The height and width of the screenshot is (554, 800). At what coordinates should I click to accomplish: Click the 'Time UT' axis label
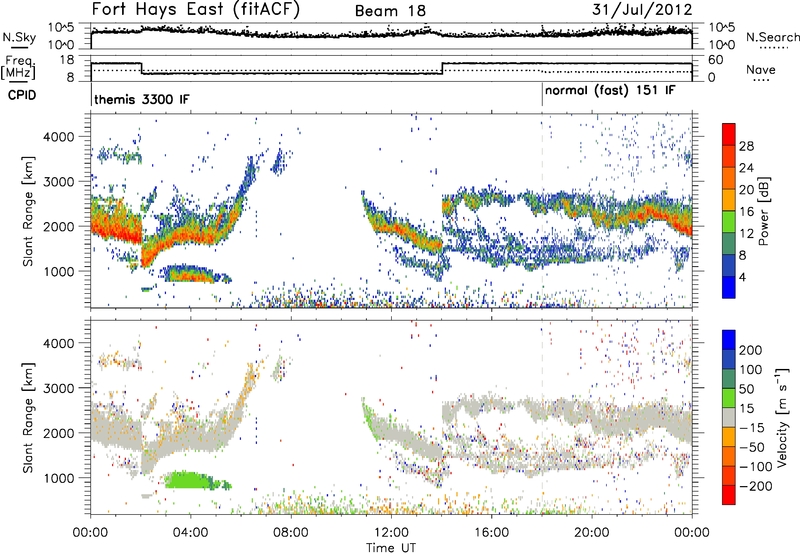pos(391,548)
